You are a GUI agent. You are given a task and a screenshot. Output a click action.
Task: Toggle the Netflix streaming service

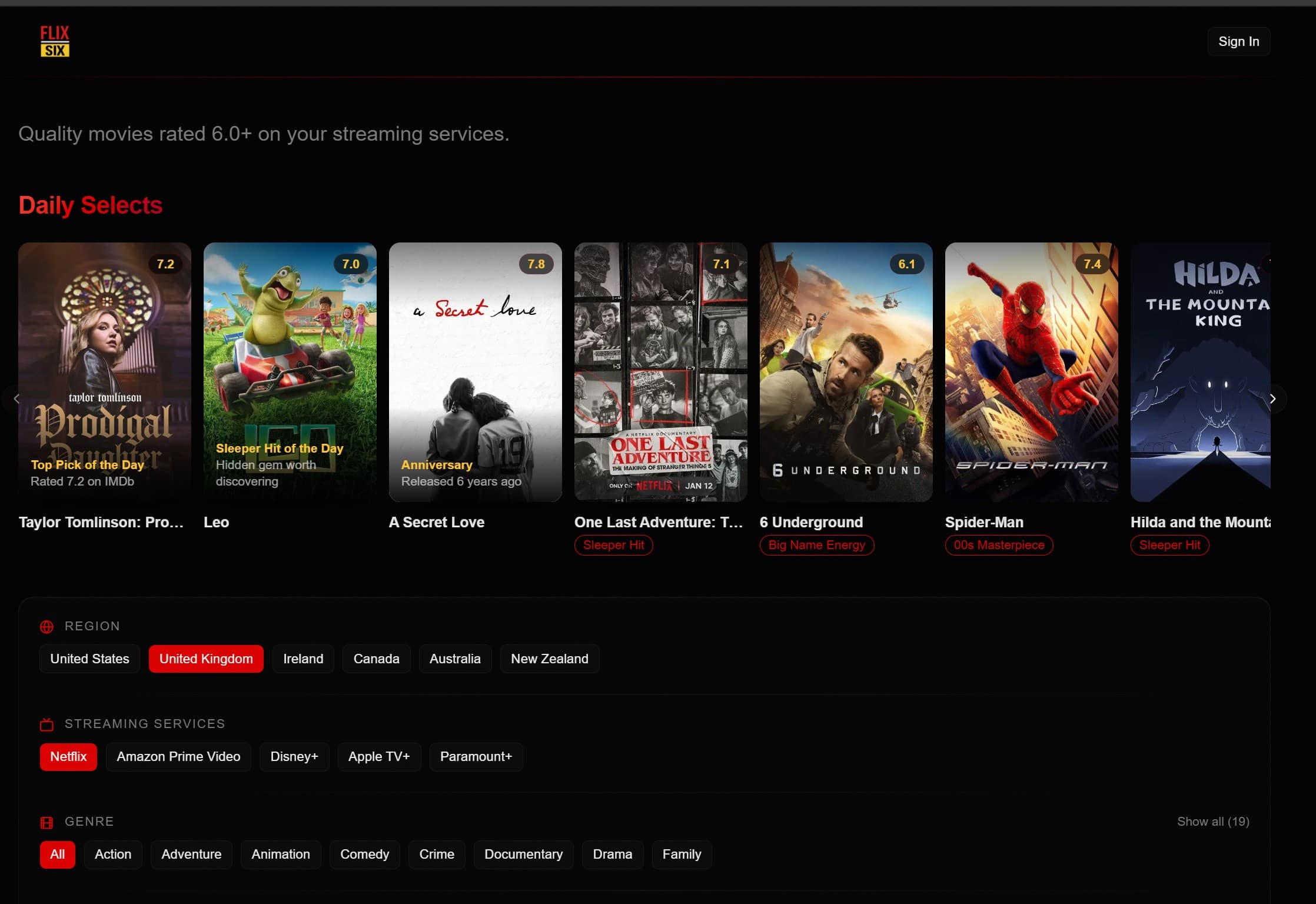click(68, 756)
